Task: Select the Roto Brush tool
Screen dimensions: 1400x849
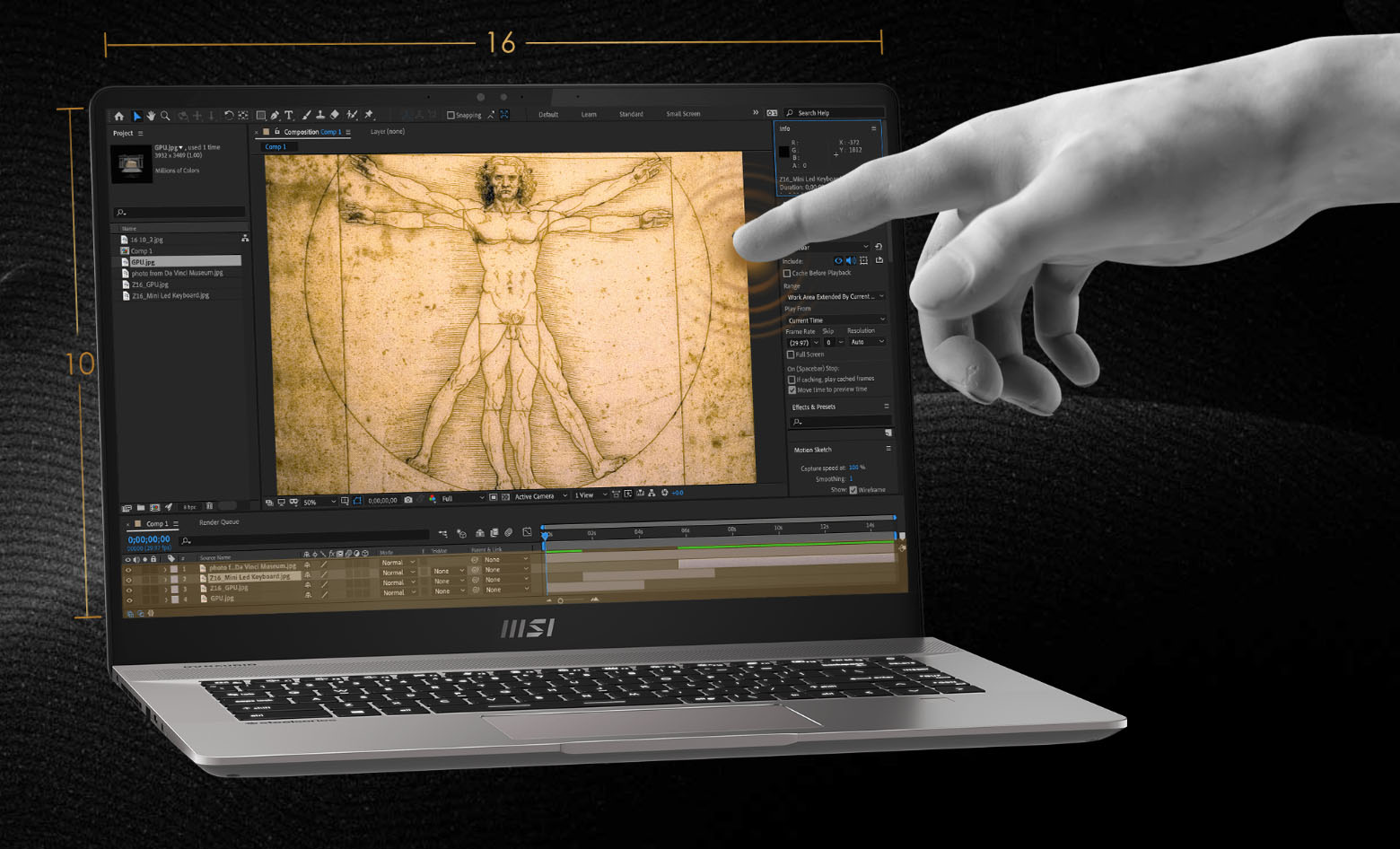Action: (x=352, y=115)
